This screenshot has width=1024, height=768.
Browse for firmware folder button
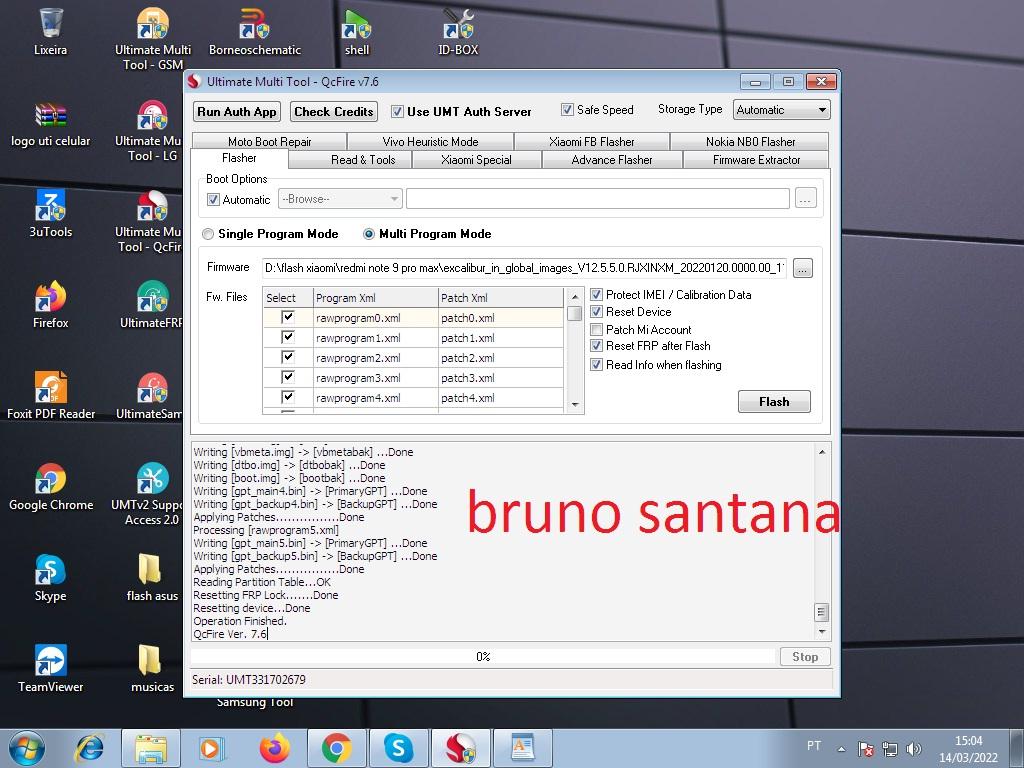pyautogui.click(x=803, y=268)
